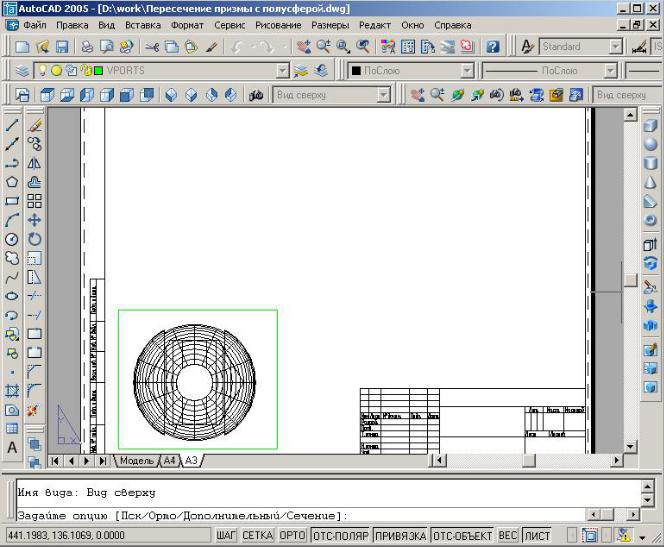This screenshot has height=547, width=664.
Task: Toggle ЛИСТ paper space button
Action: [x=537, y=536]
